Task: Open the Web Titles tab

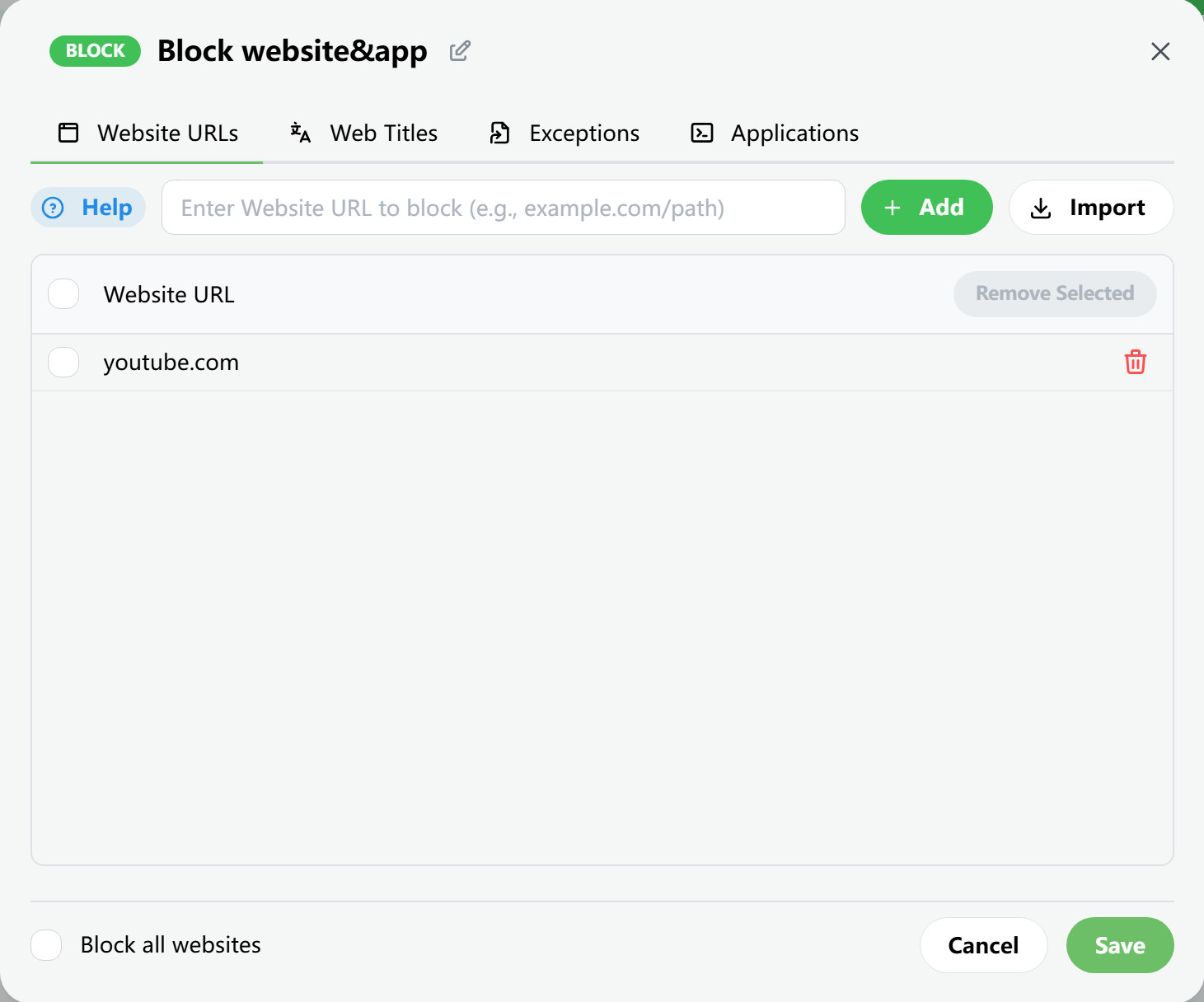Action: [x=363, y=133]
